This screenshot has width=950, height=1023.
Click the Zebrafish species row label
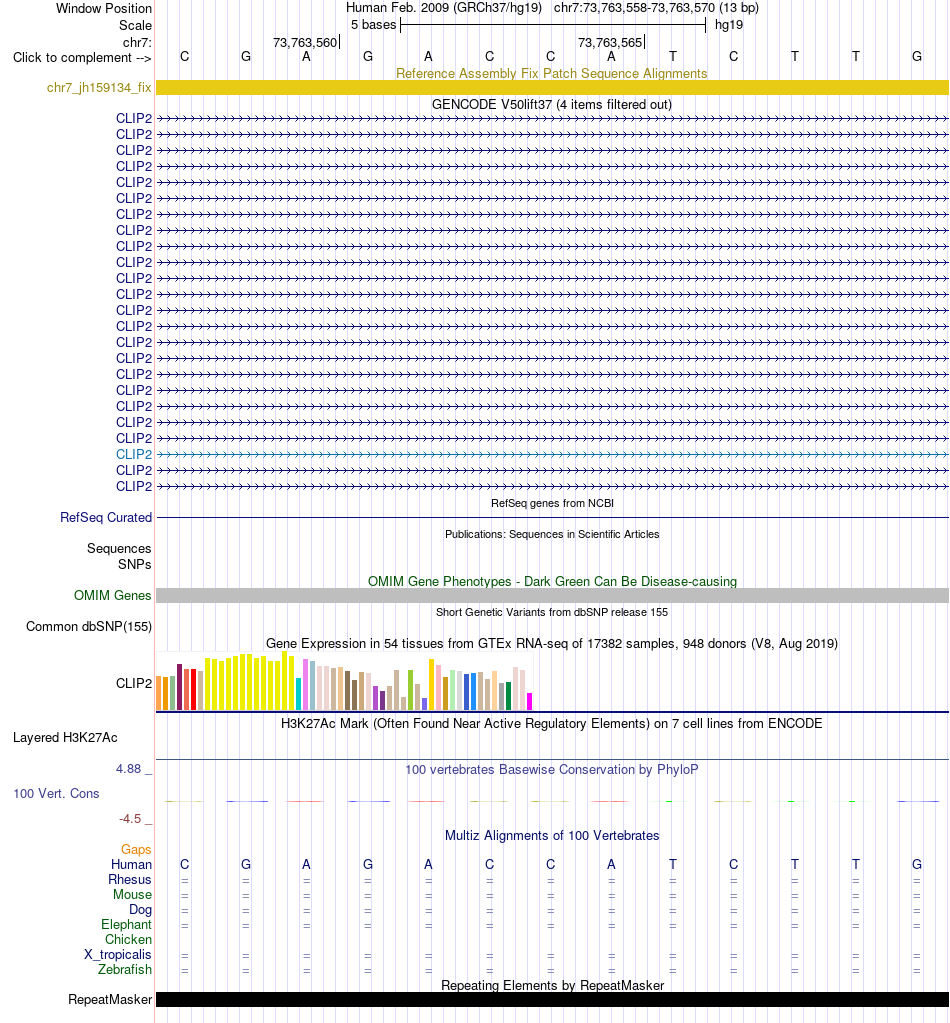(x=125, y=970)
